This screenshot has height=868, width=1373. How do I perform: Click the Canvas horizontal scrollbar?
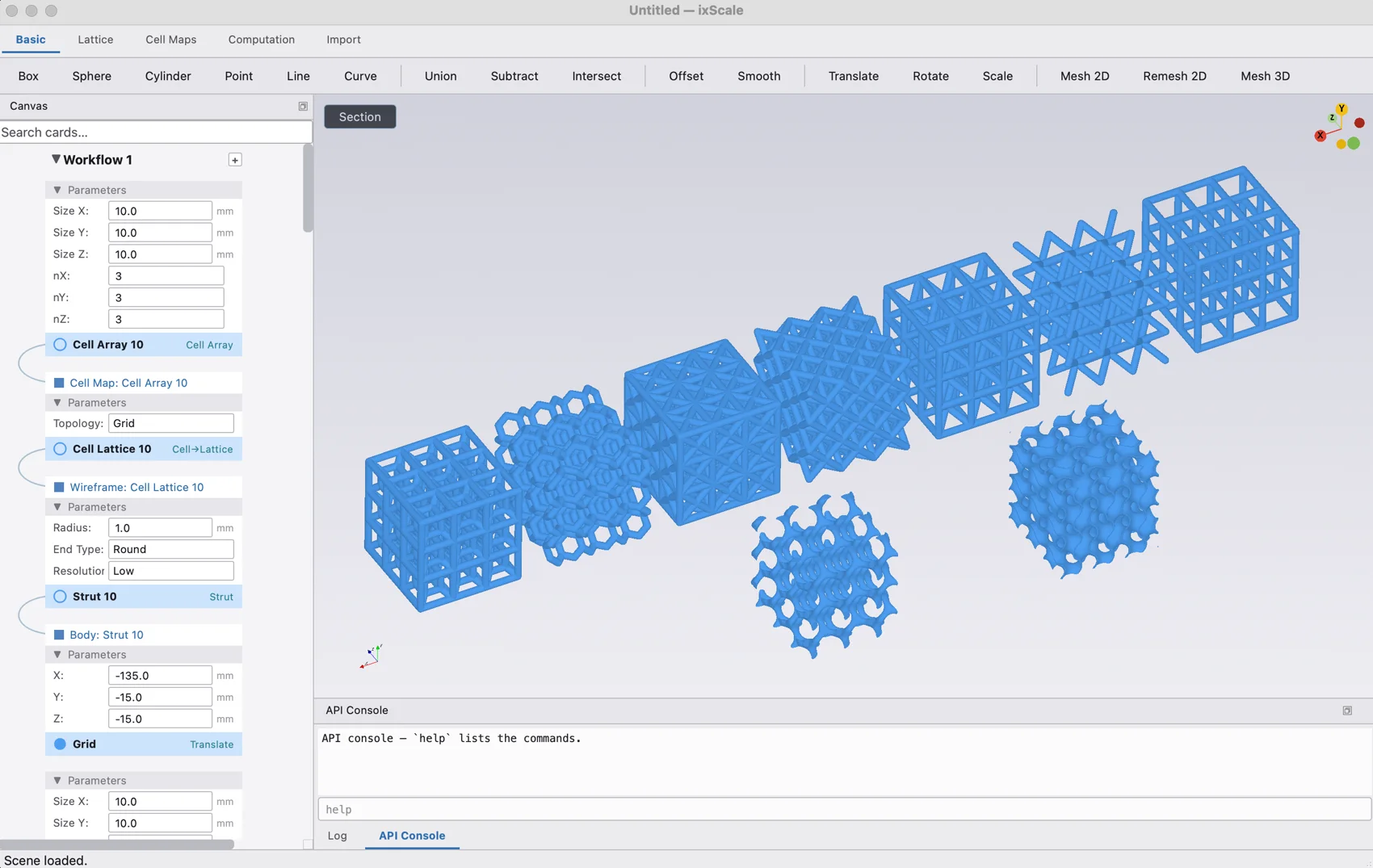[117, 845]
